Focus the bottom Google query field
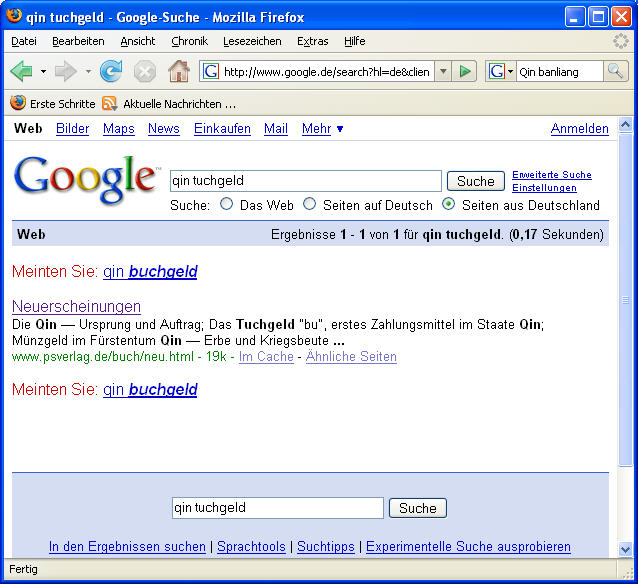This screenshot has width=638, height=584. point(277,508)
